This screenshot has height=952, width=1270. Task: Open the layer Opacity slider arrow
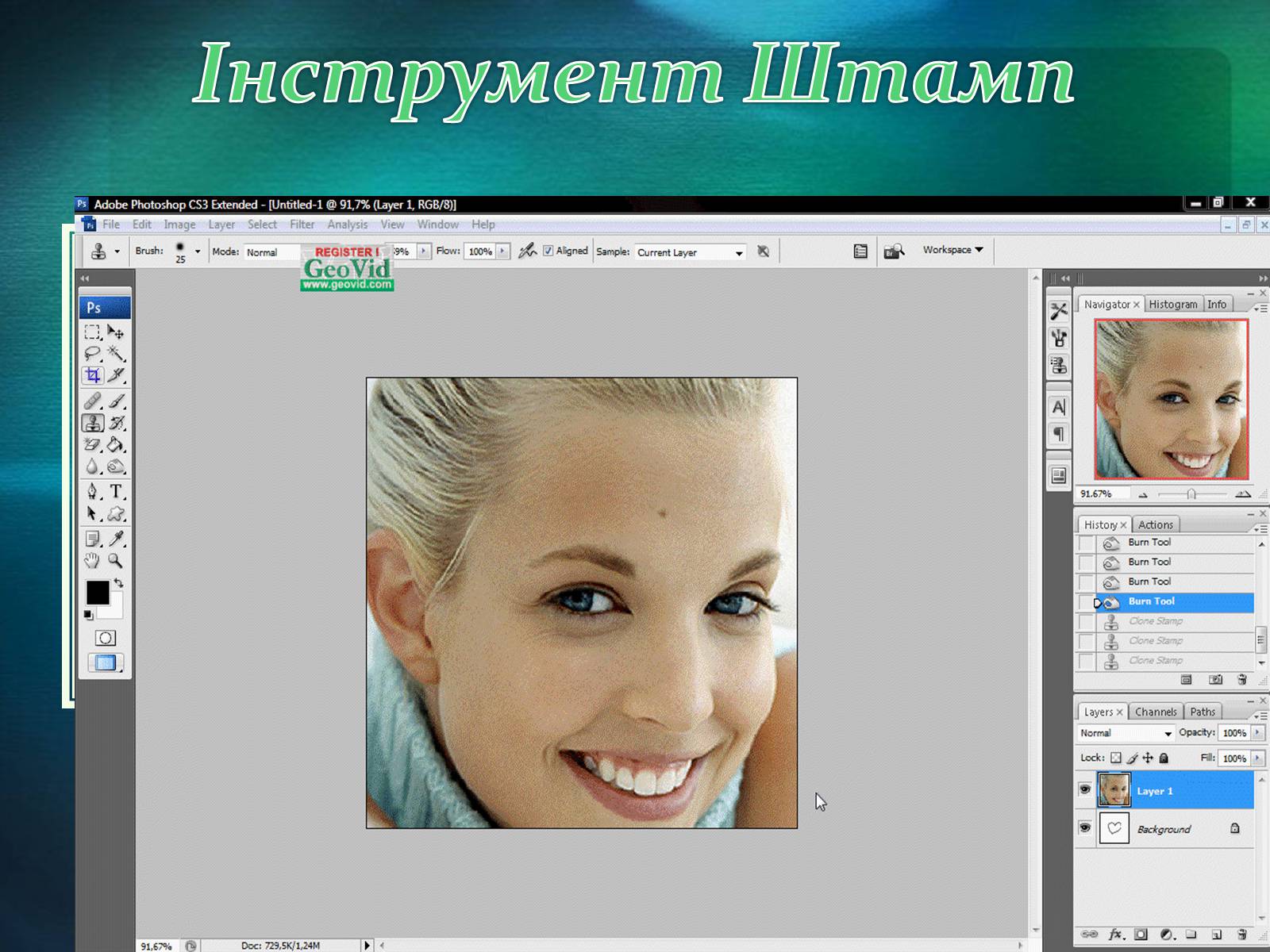(x=1257, y=733)
